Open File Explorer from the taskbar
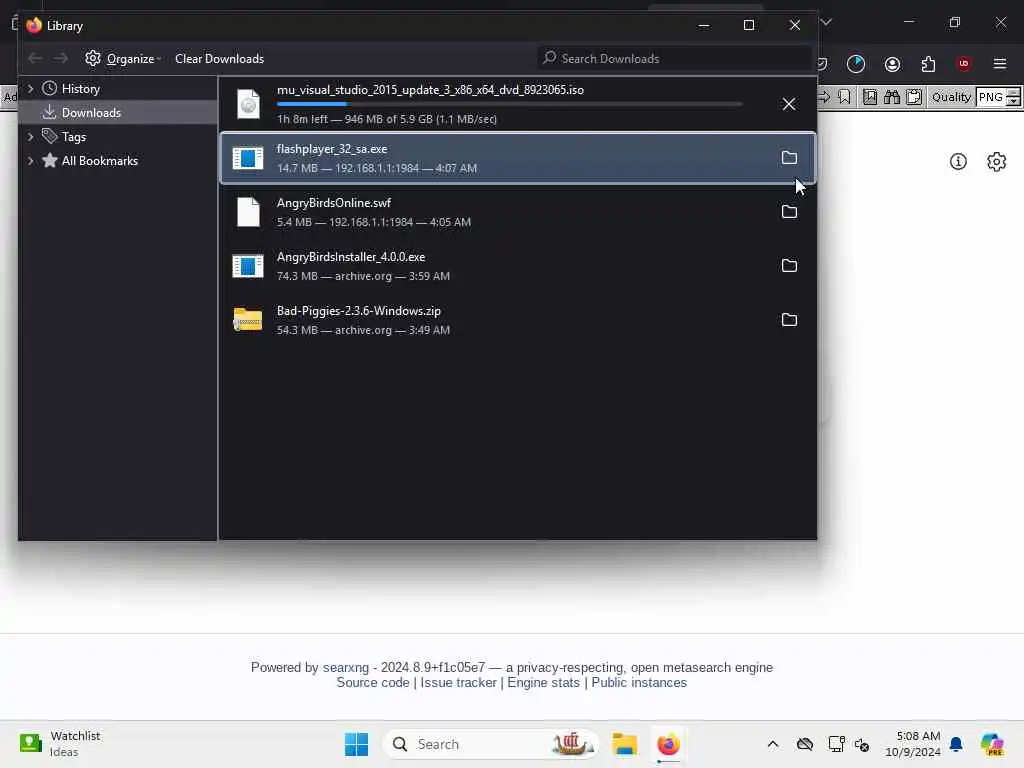Viewport: 1024px width, 768px height. (x=624, y=744)
